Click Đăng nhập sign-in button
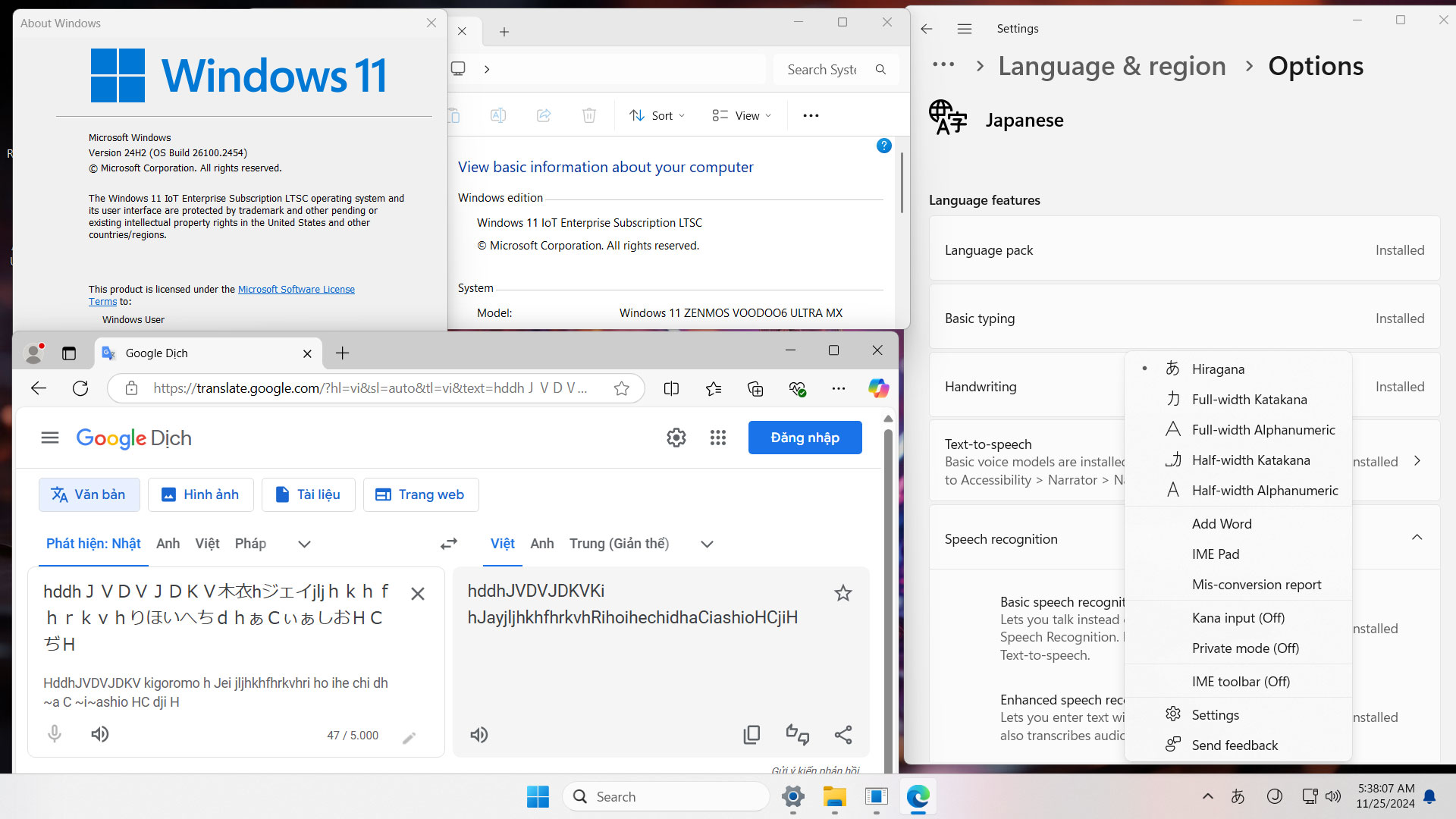Viewport: 1456px width, 819px height. (805, 438)
